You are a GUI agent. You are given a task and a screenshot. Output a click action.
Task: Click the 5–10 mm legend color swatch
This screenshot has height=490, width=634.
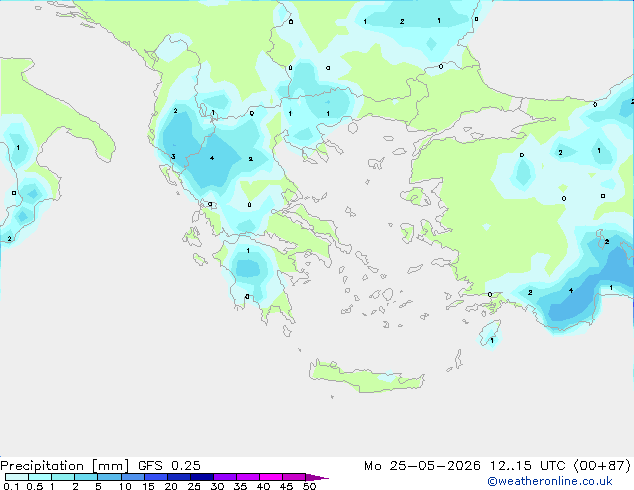pos(109,477)
